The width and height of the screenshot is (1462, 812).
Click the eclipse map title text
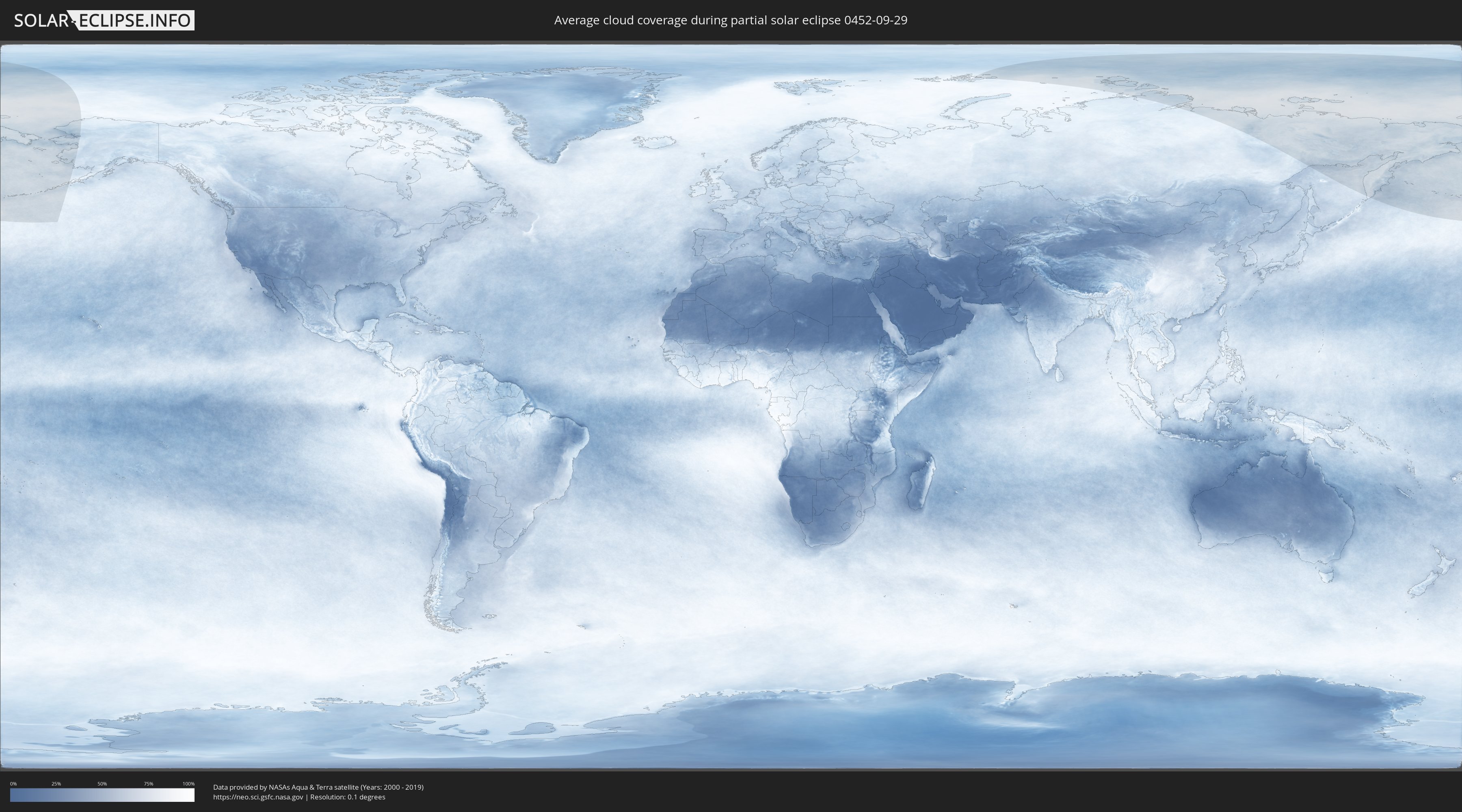[x=731, y=20]
